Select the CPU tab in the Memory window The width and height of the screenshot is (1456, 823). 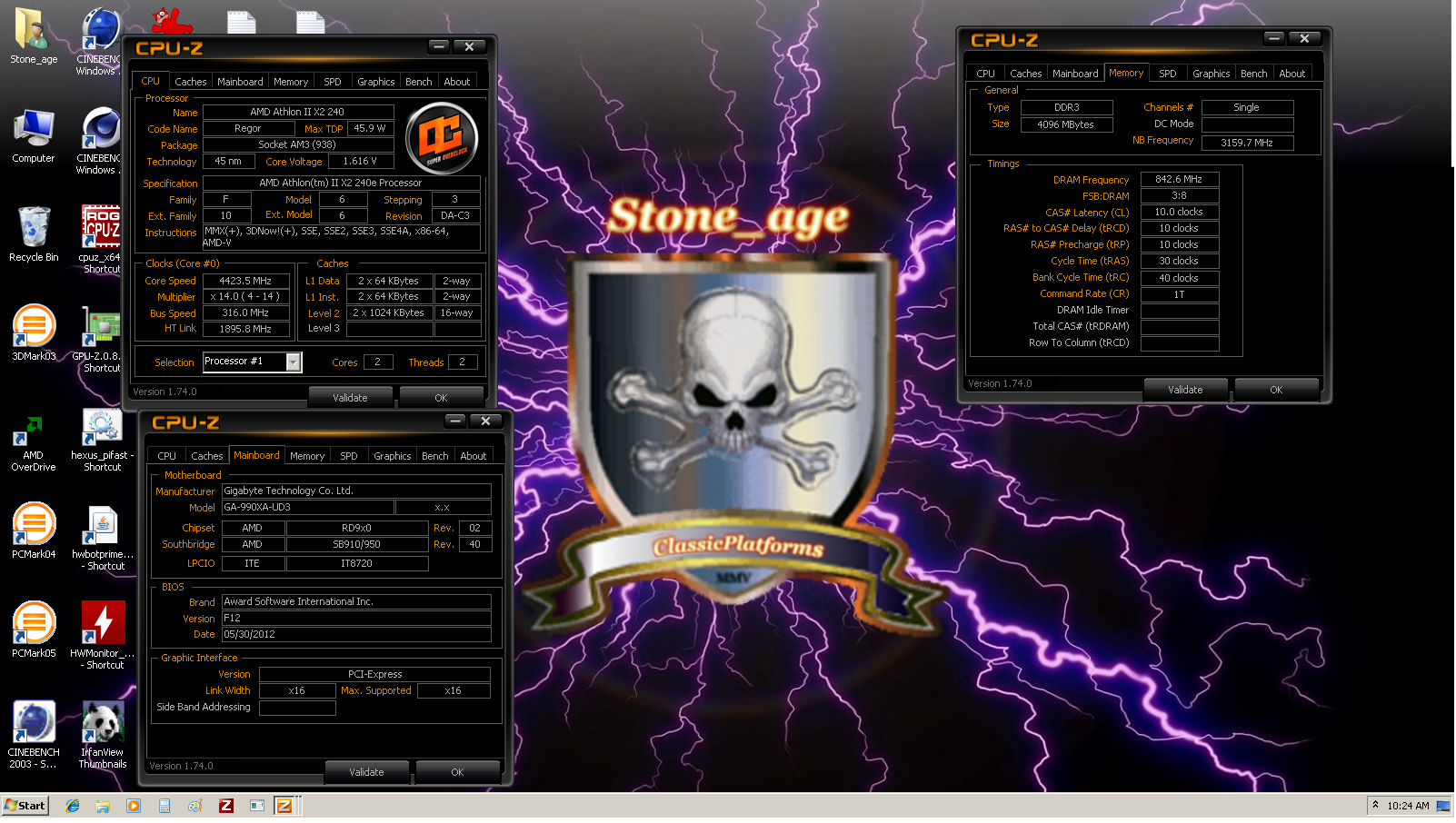pyautogui.click(x=986, y=74)
